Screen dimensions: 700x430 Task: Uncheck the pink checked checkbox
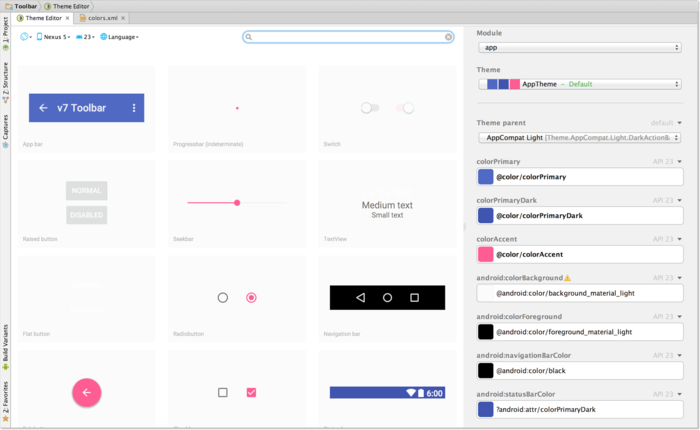(x=251, y=392)
